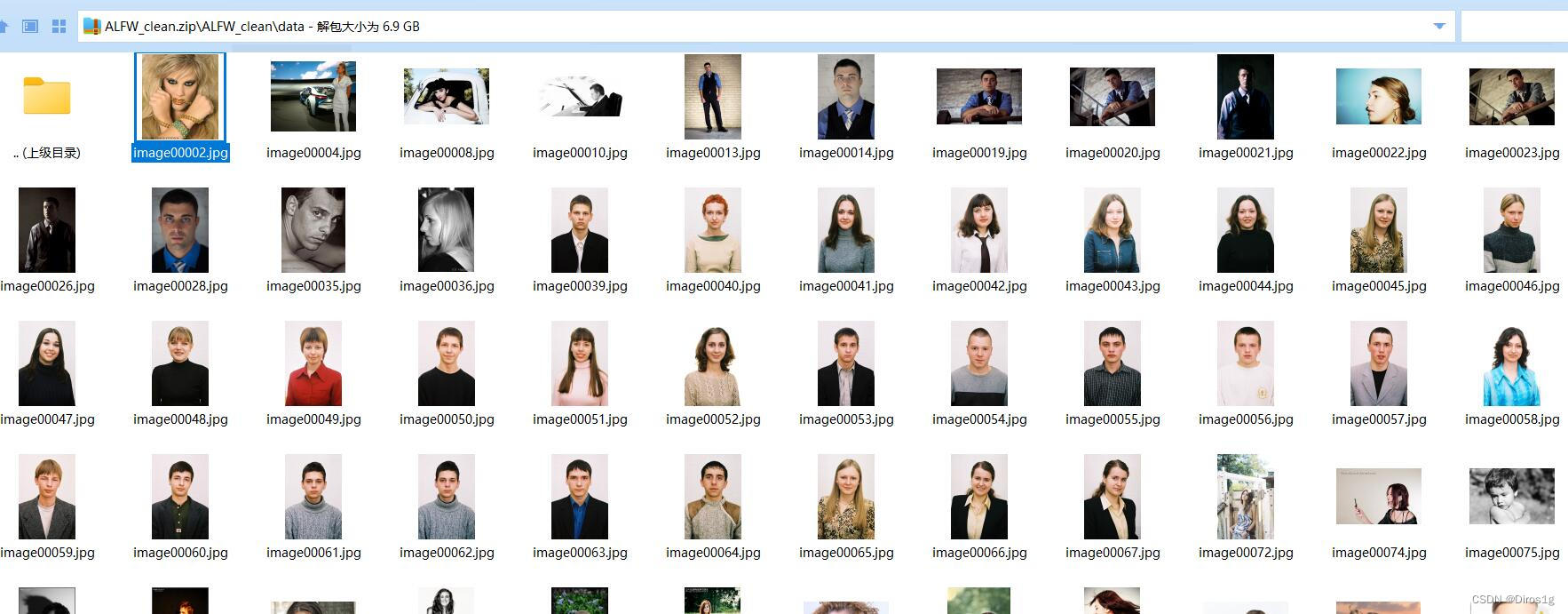Select thumbnail image00046.jpg
This screenshot has width=1568, height=614.
click(x=1512, y=229)
